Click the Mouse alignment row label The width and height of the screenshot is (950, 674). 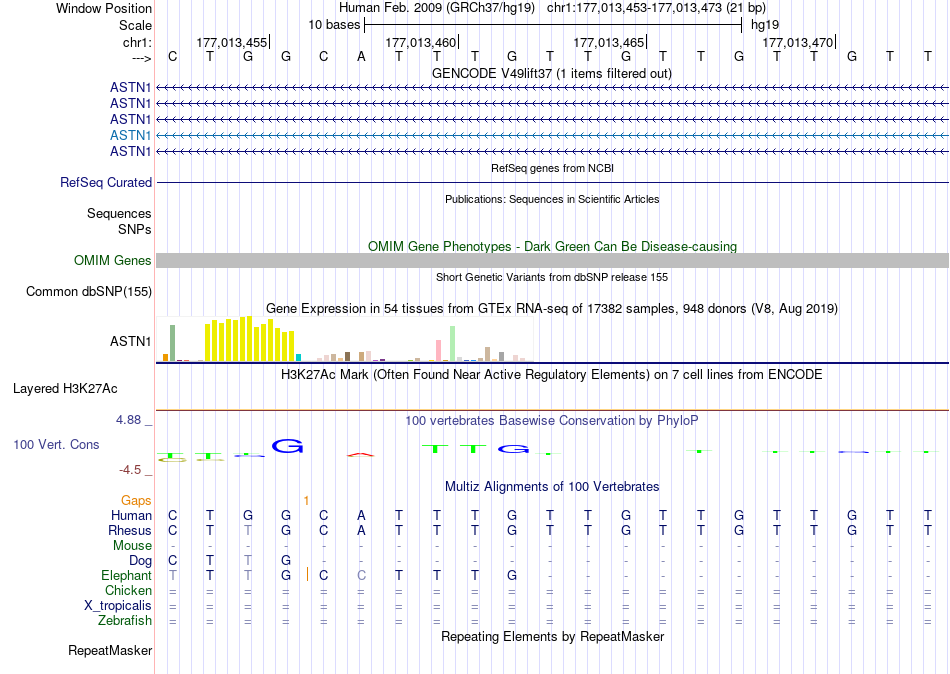(132, 546)
